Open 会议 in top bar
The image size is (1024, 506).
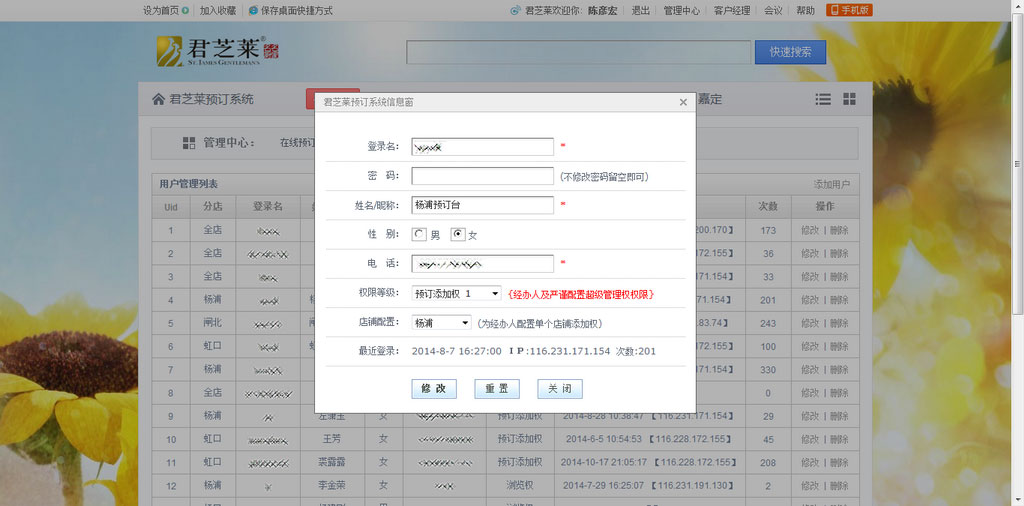(773, 10)
